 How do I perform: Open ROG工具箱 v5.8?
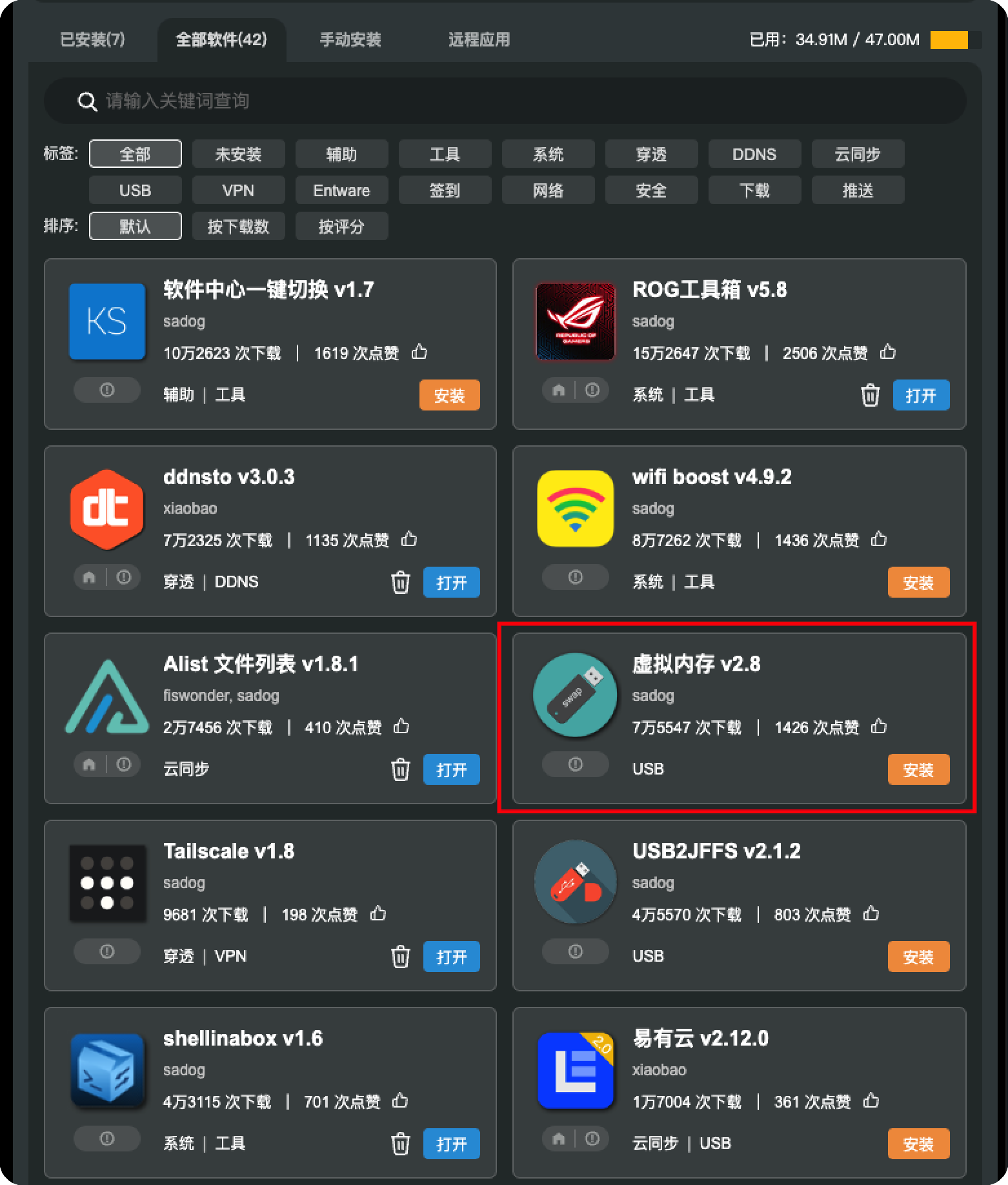click(x=922, y=395)
